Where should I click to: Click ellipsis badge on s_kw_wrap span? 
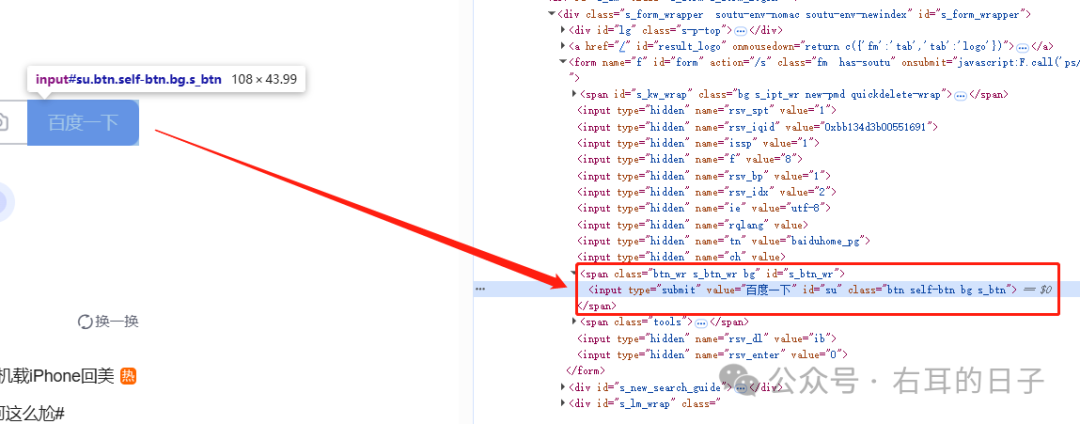960,94
